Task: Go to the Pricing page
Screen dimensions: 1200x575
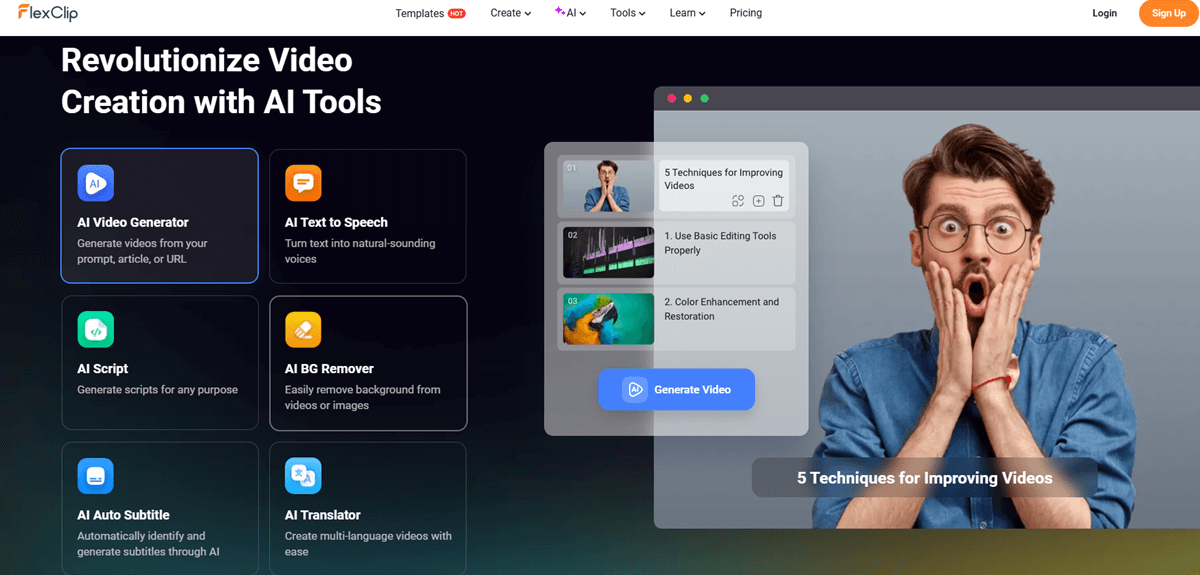Action: point(746,13)
